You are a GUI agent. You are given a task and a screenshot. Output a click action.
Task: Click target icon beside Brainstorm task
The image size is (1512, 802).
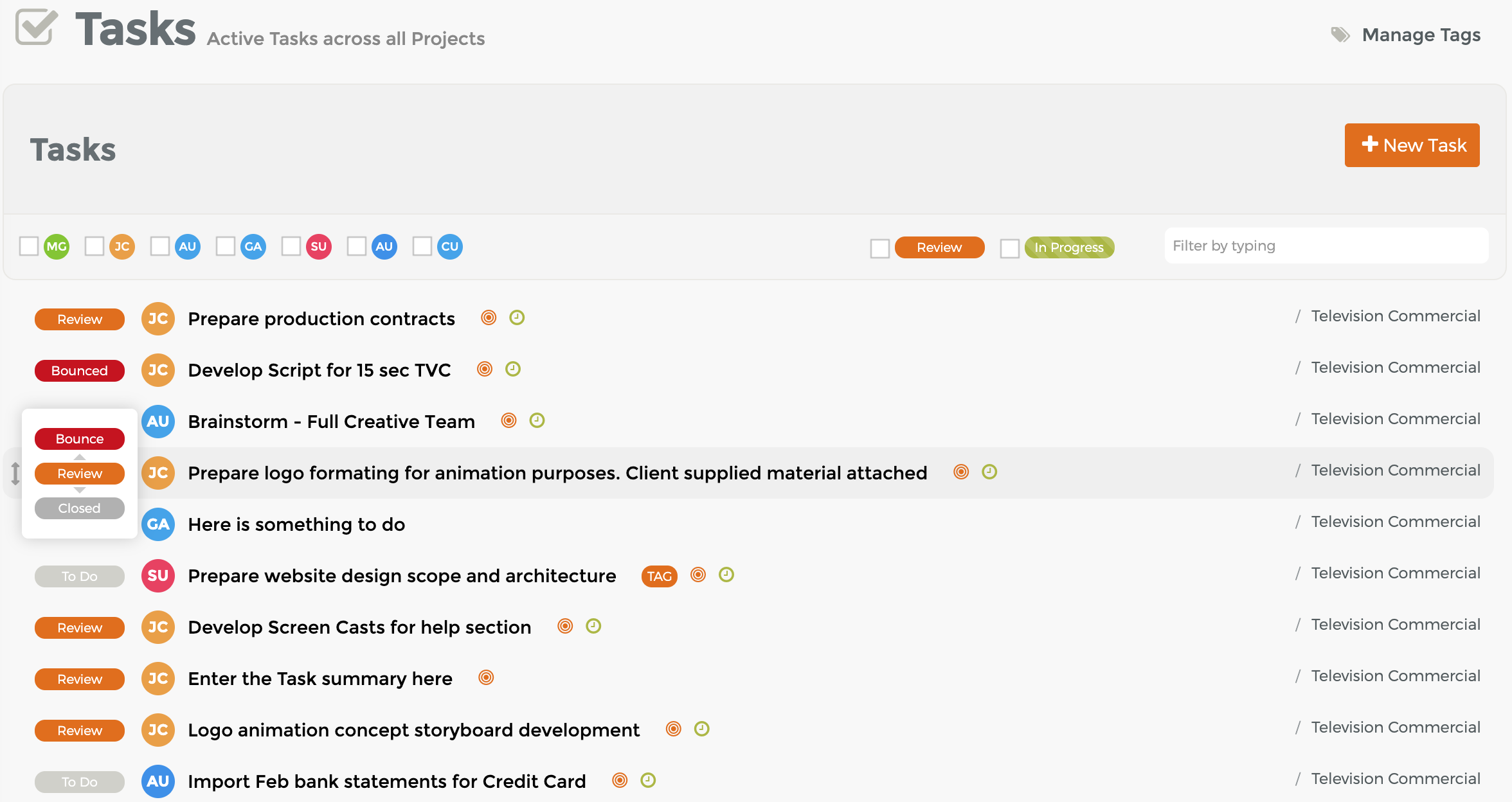click(509, 420)
